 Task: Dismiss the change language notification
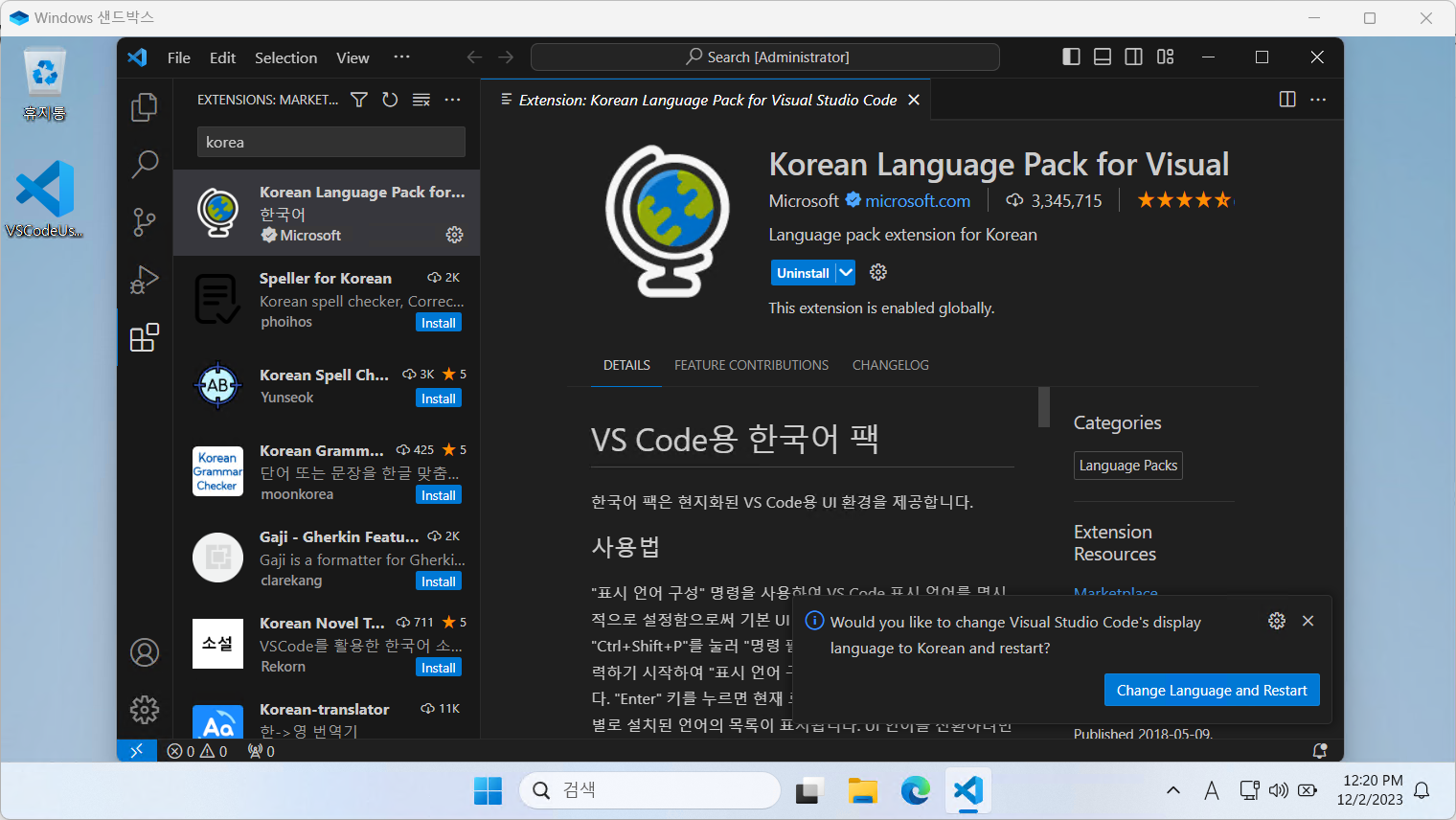tap(1308, 621)
